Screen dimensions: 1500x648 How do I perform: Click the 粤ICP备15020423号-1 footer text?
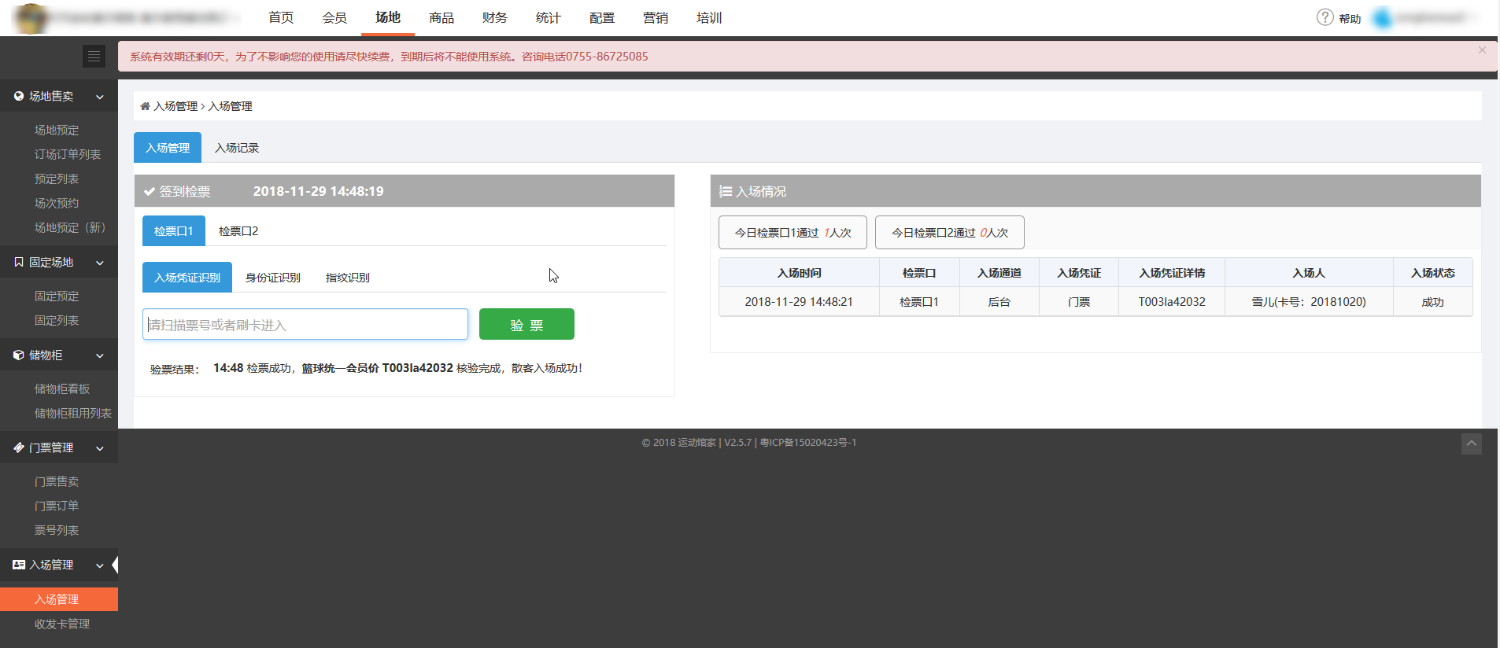tap(808, 442)
